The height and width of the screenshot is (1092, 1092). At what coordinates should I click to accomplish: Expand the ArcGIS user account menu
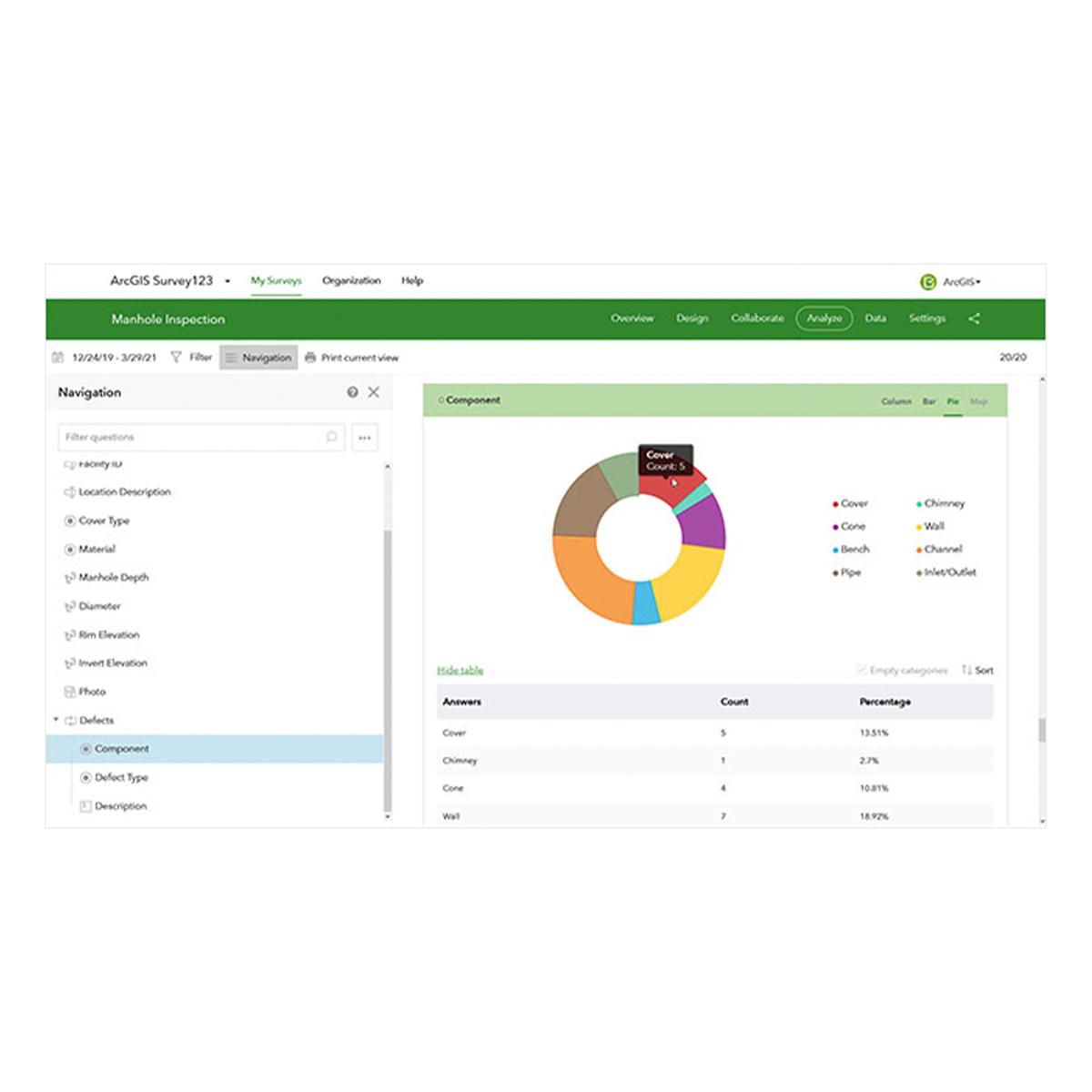click(x=961, y=282)
